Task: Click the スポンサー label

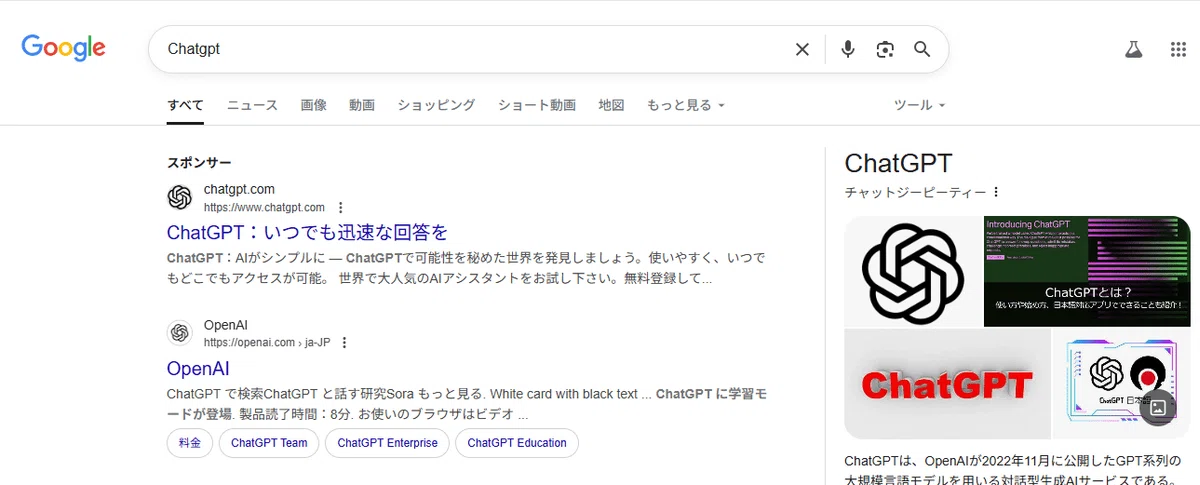Action: pyautogui.click(x=199, y=163)
